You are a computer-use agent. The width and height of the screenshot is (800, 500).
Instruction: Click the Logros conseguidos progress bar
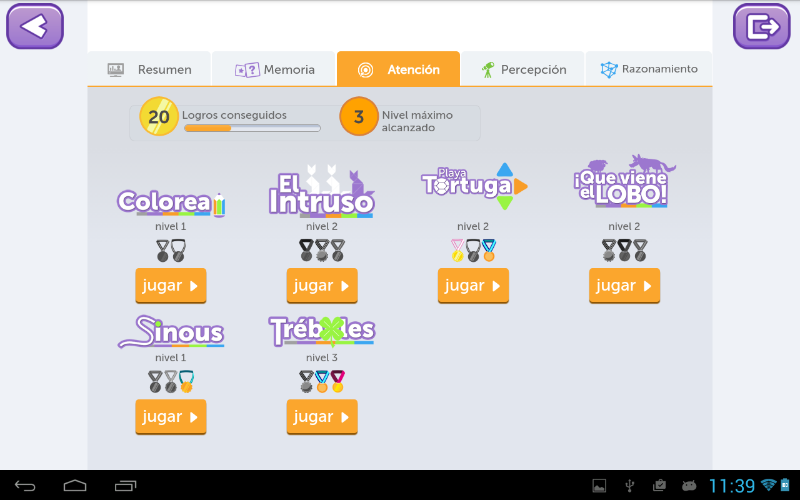252,129
